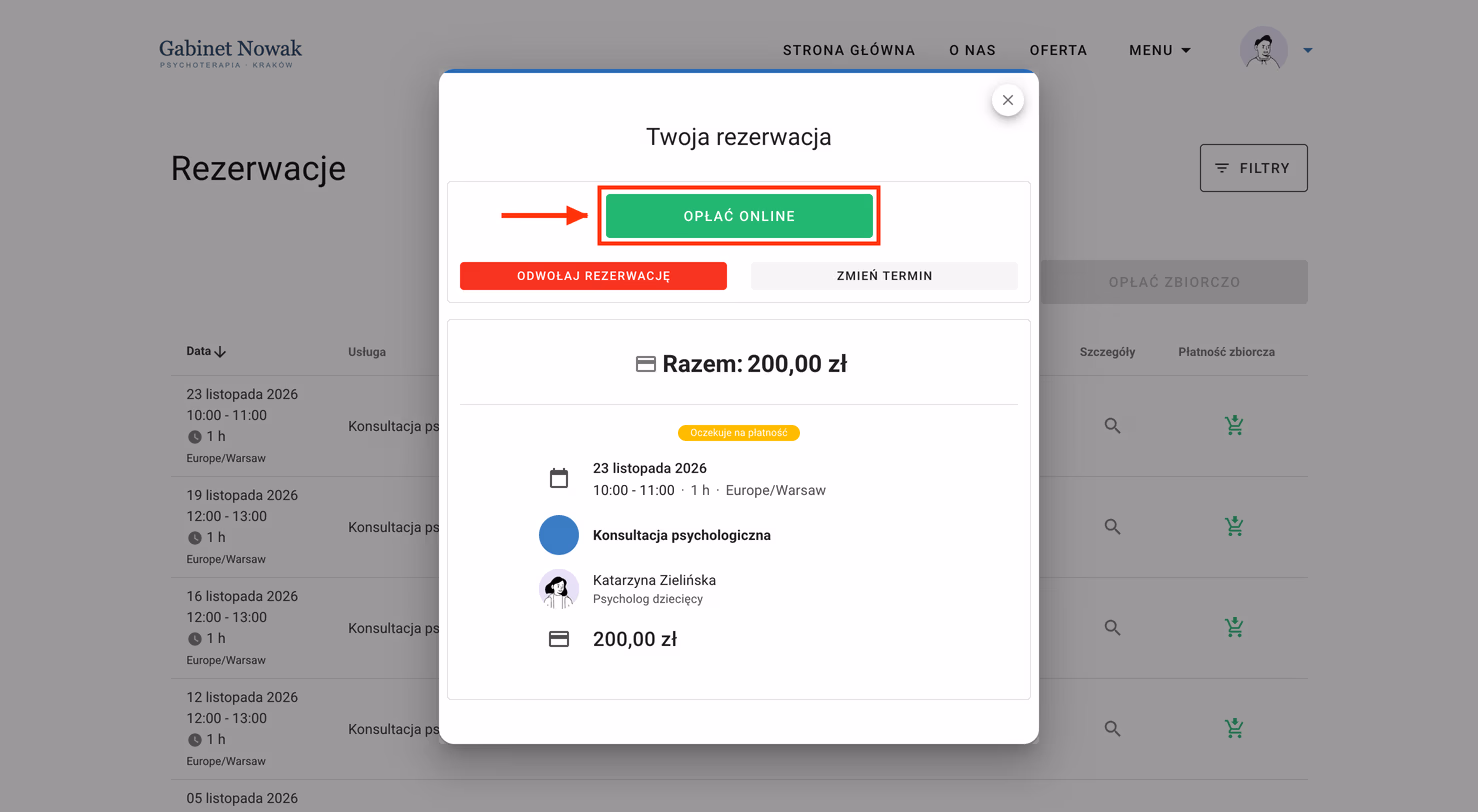
Task: Click Katarzyna Zielińska's avatar picture
Action: 559,589
